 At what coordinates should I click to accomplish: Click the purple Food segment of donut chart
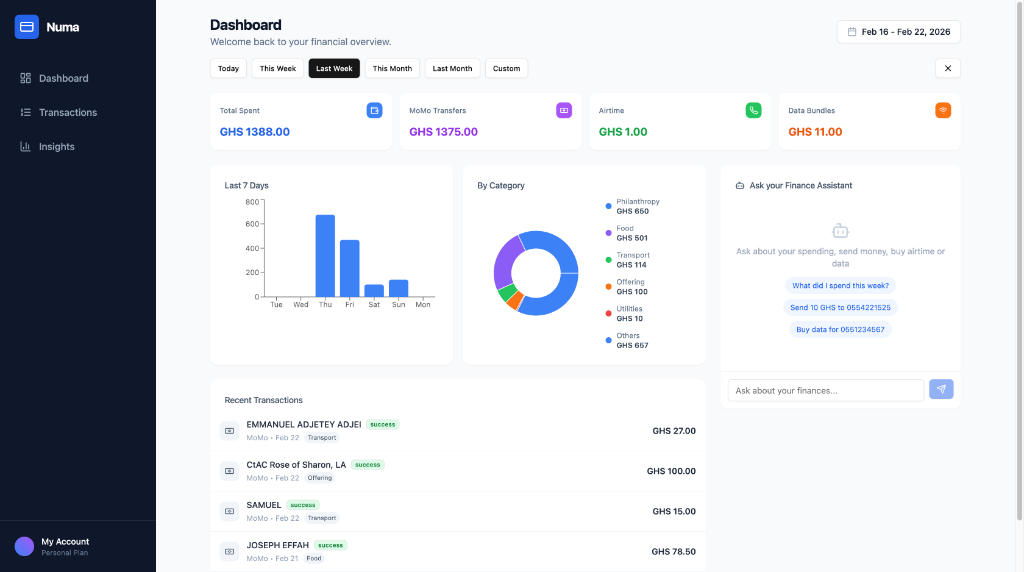pos(505,262)
